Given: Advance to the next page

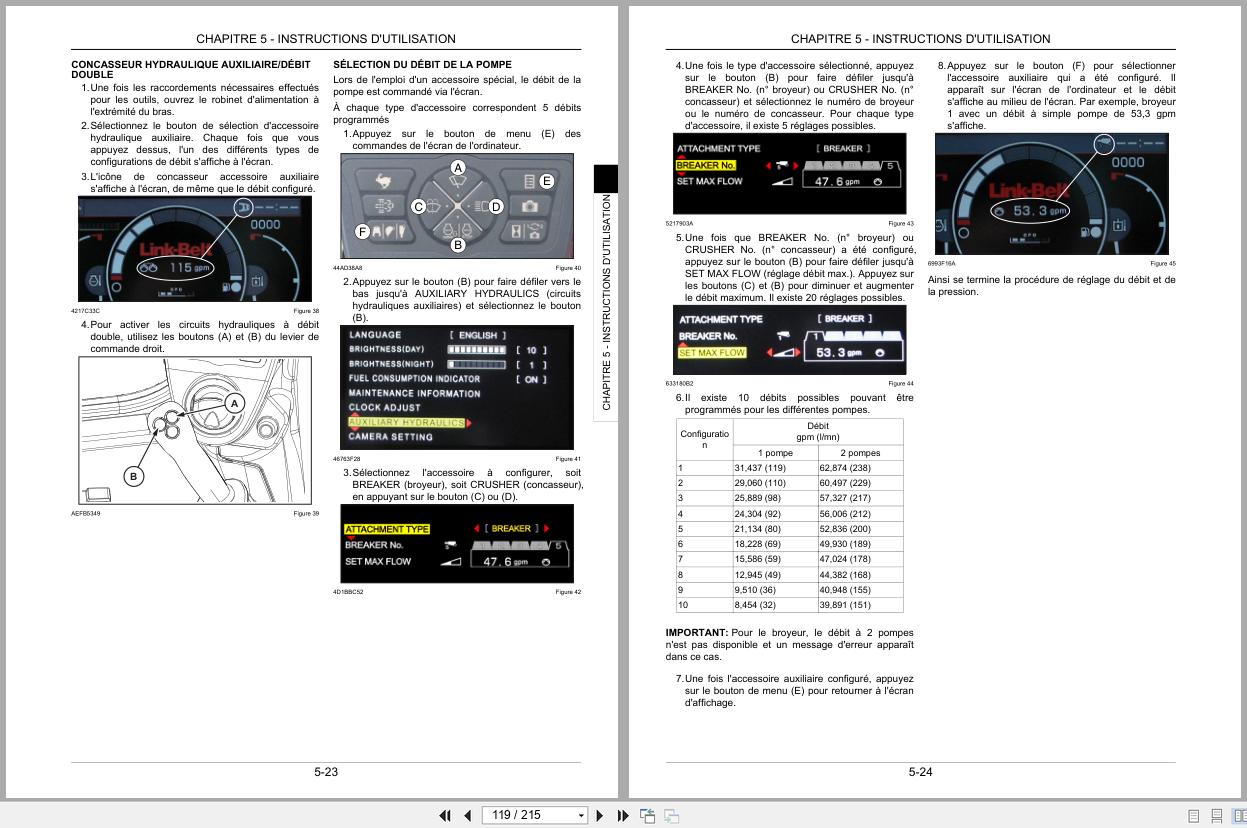Looking at the screenshot, I should click(599, 815).
